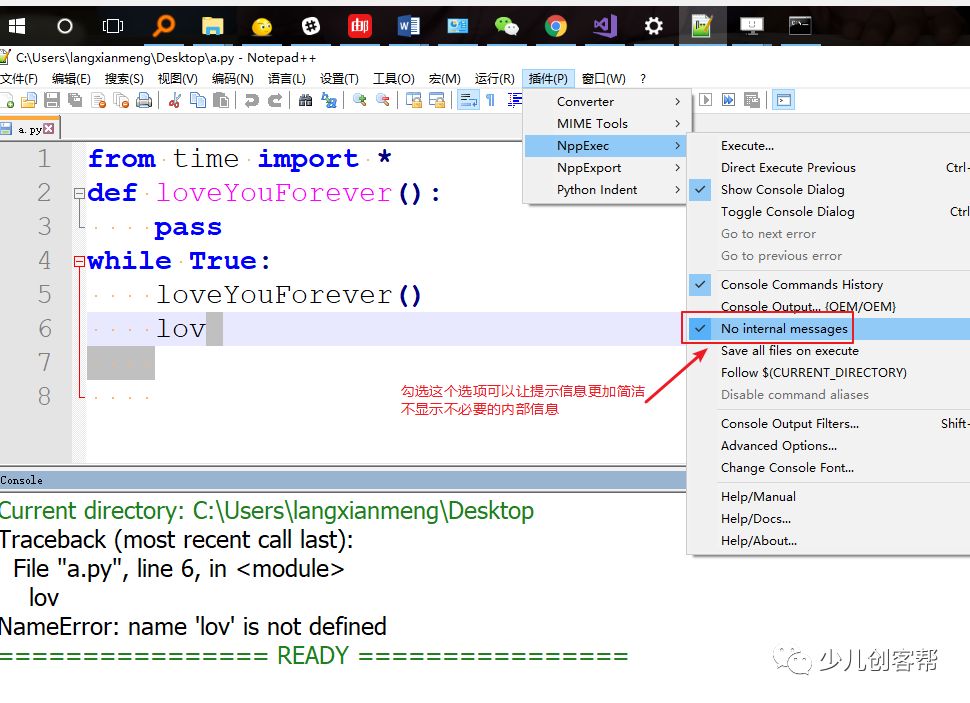Viewport: 970px width, 703px height.
Task: Close the a.py tab
Action: (x=49, y=129)
